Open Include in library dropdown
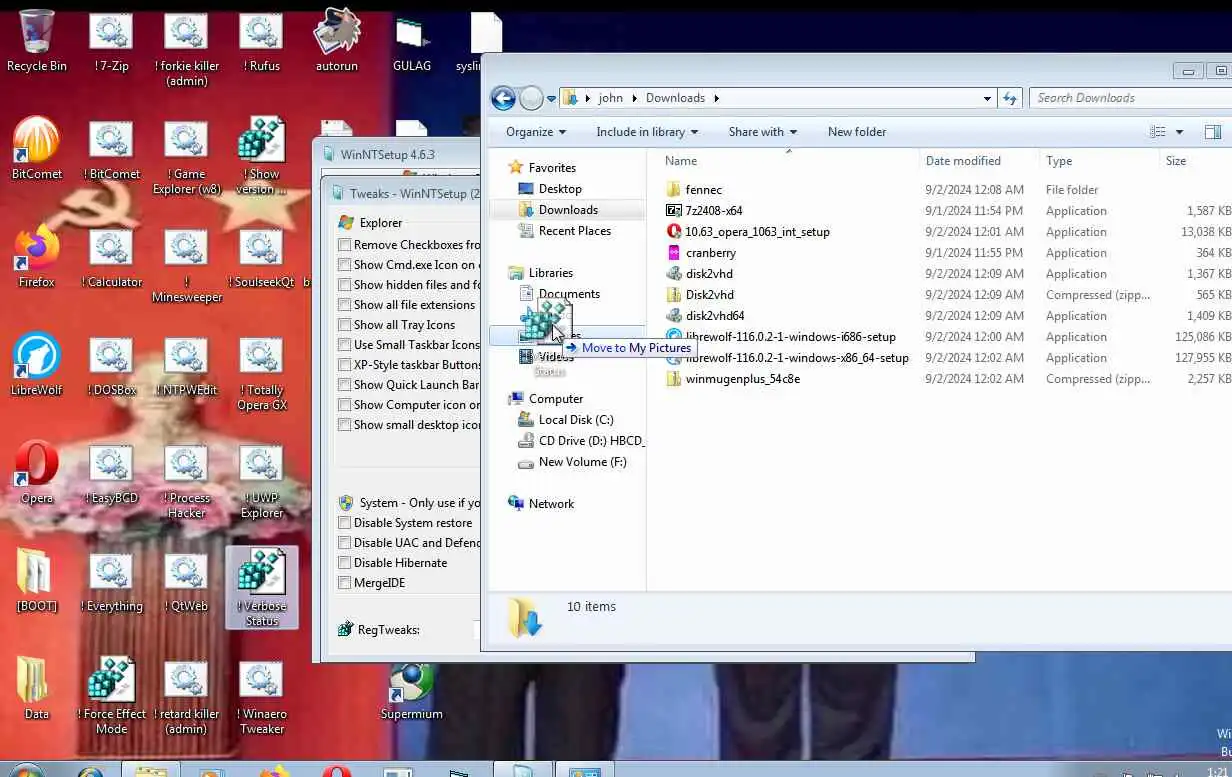This screenshot has height=777, width=1232. tap(647, 132)
